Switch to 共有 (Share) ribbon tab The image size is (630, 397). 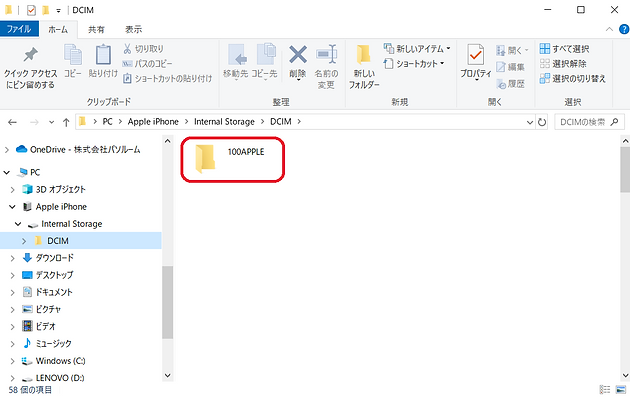[x=96, y=29]
